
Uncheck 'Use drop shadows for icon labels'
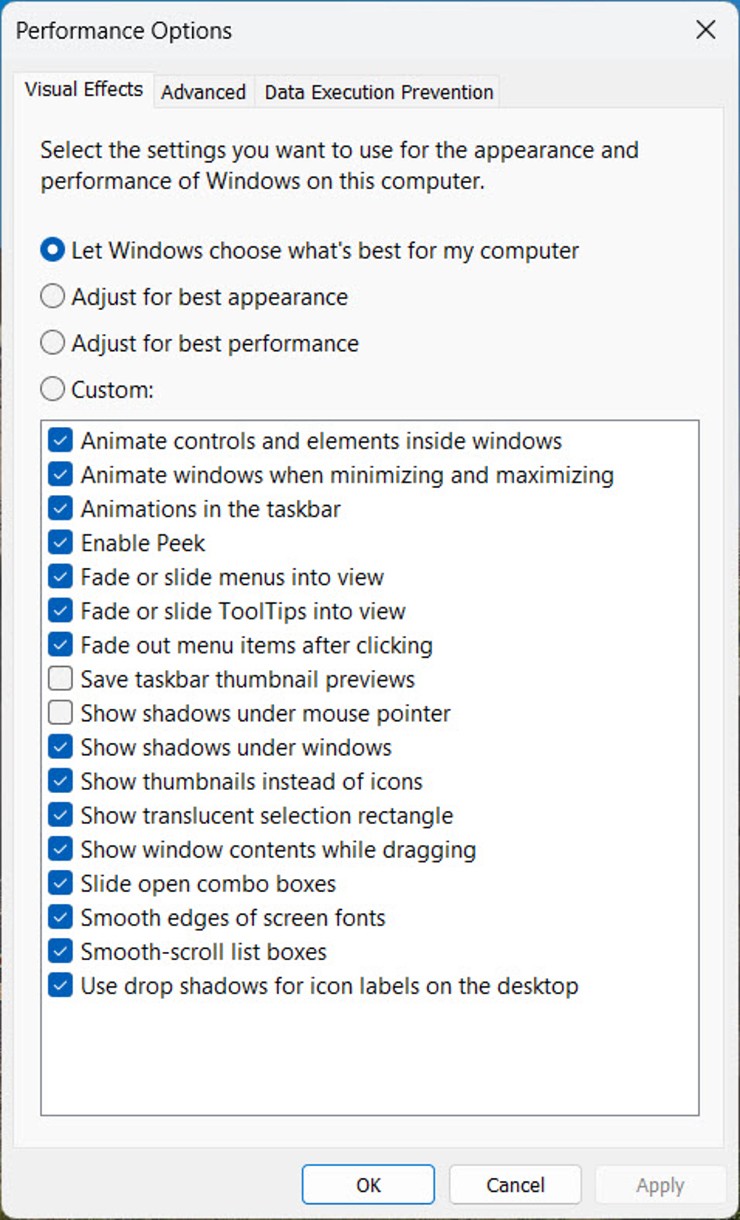[61, 986]
